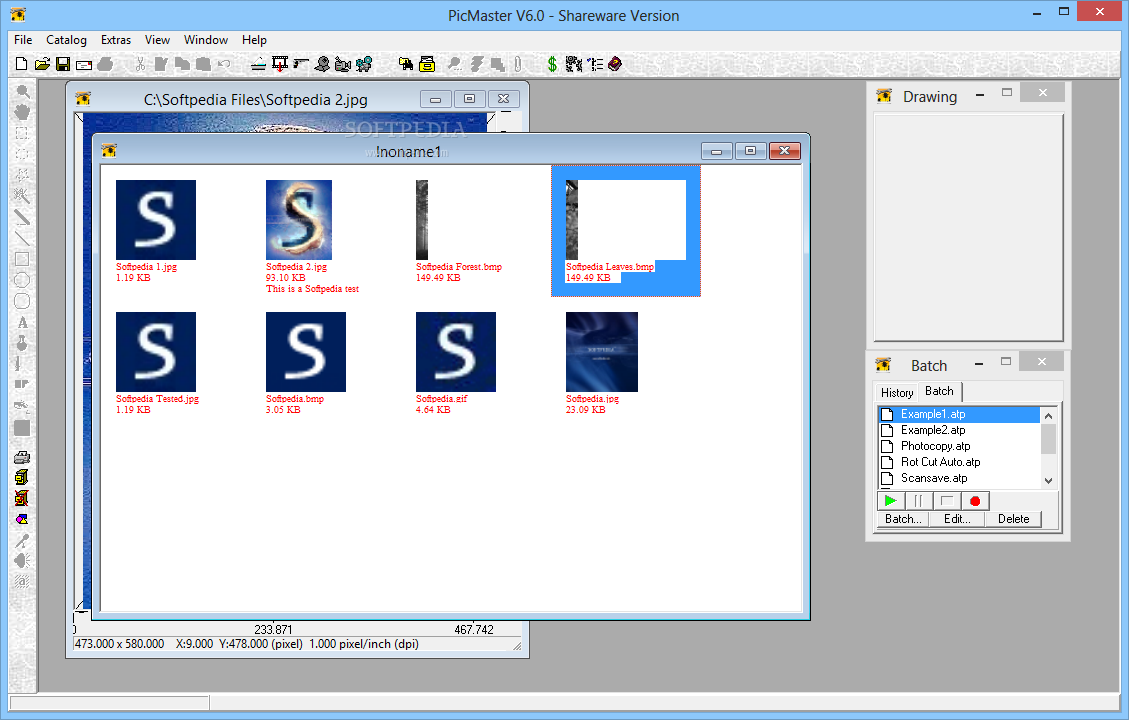Acquire image with the scanner icon
Viewport: 1129px width, 720px height.
(258, 64)
